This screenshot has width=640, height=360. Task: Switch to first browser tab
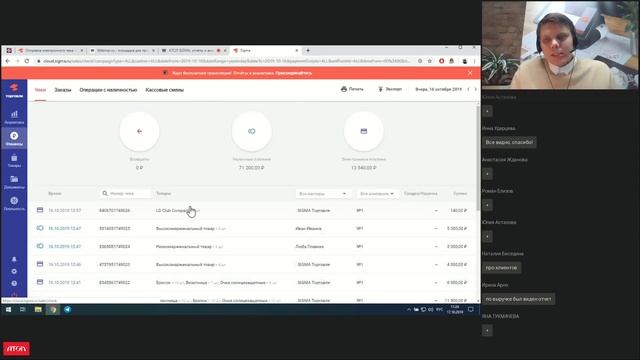[x=50, y=51]
